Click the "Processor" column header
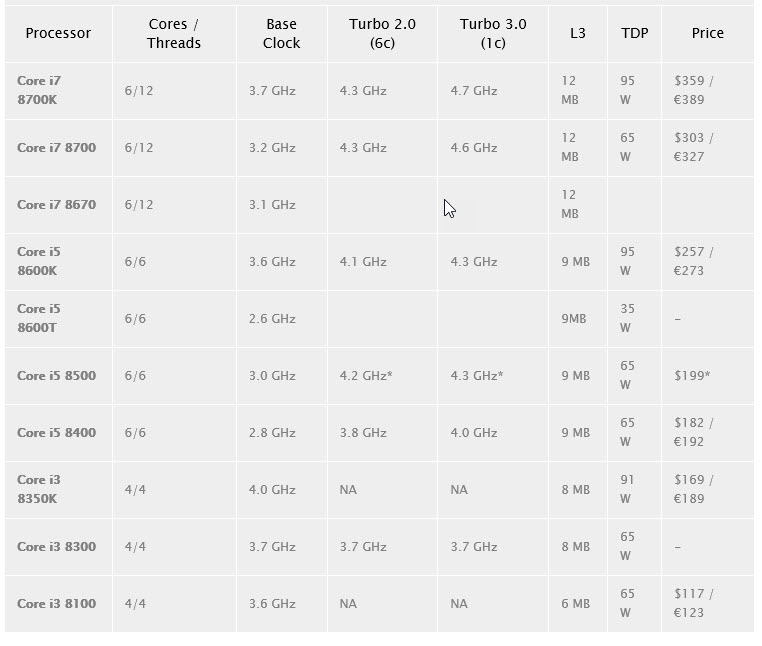This screenshot has width=762, height=646. tap(58, 33)
